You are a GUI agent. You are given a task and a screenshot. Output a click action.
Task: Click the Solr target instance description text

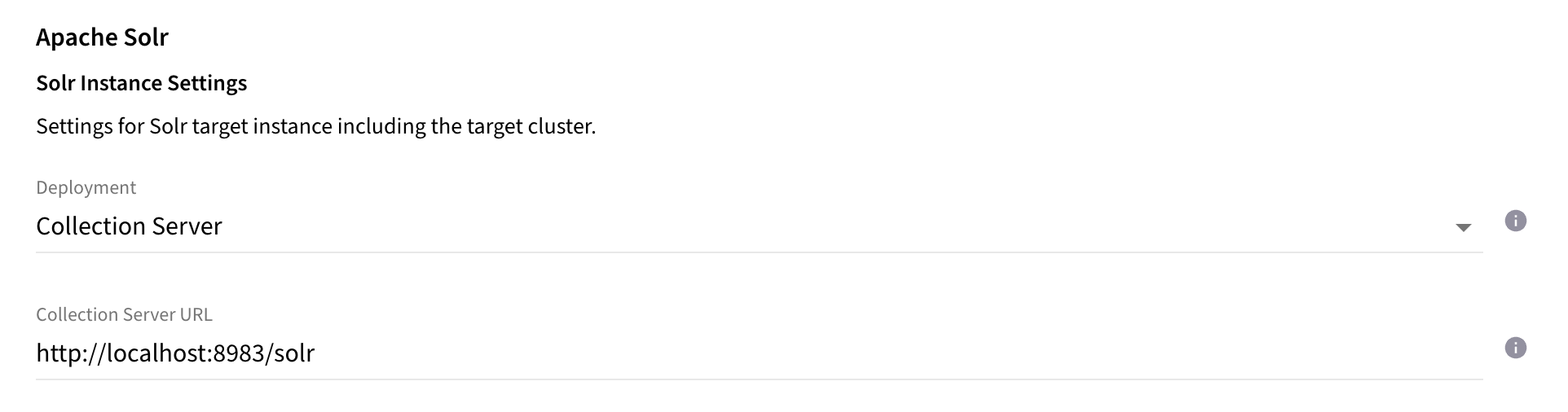click(x=315, y=127)
